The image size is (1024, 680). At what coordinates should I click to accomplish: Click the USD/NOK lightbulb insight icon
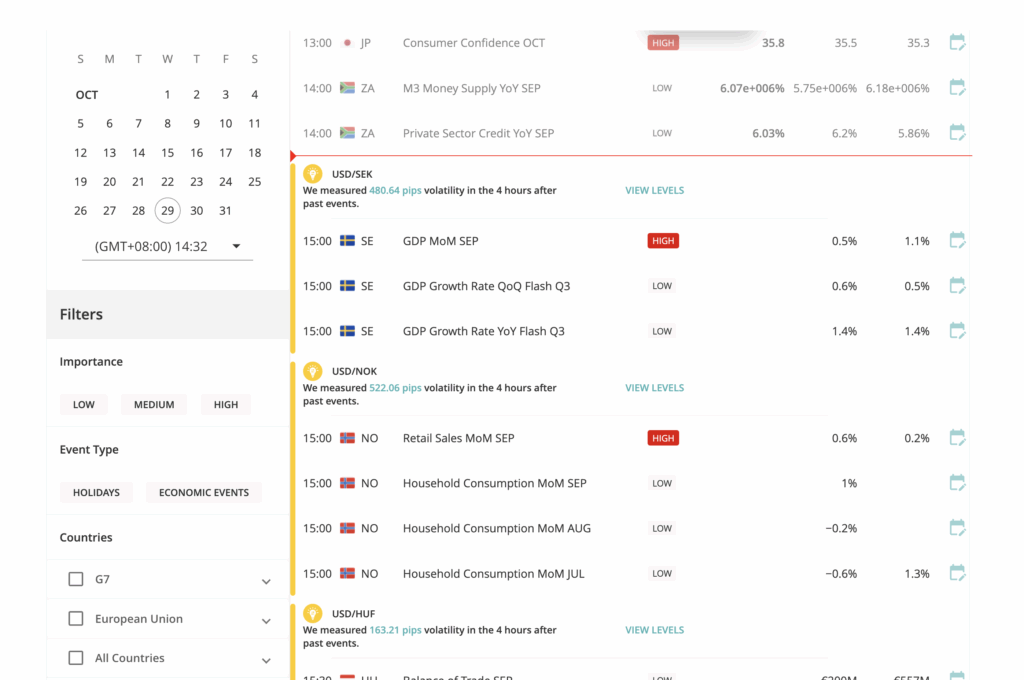click(x=312, y=371)
